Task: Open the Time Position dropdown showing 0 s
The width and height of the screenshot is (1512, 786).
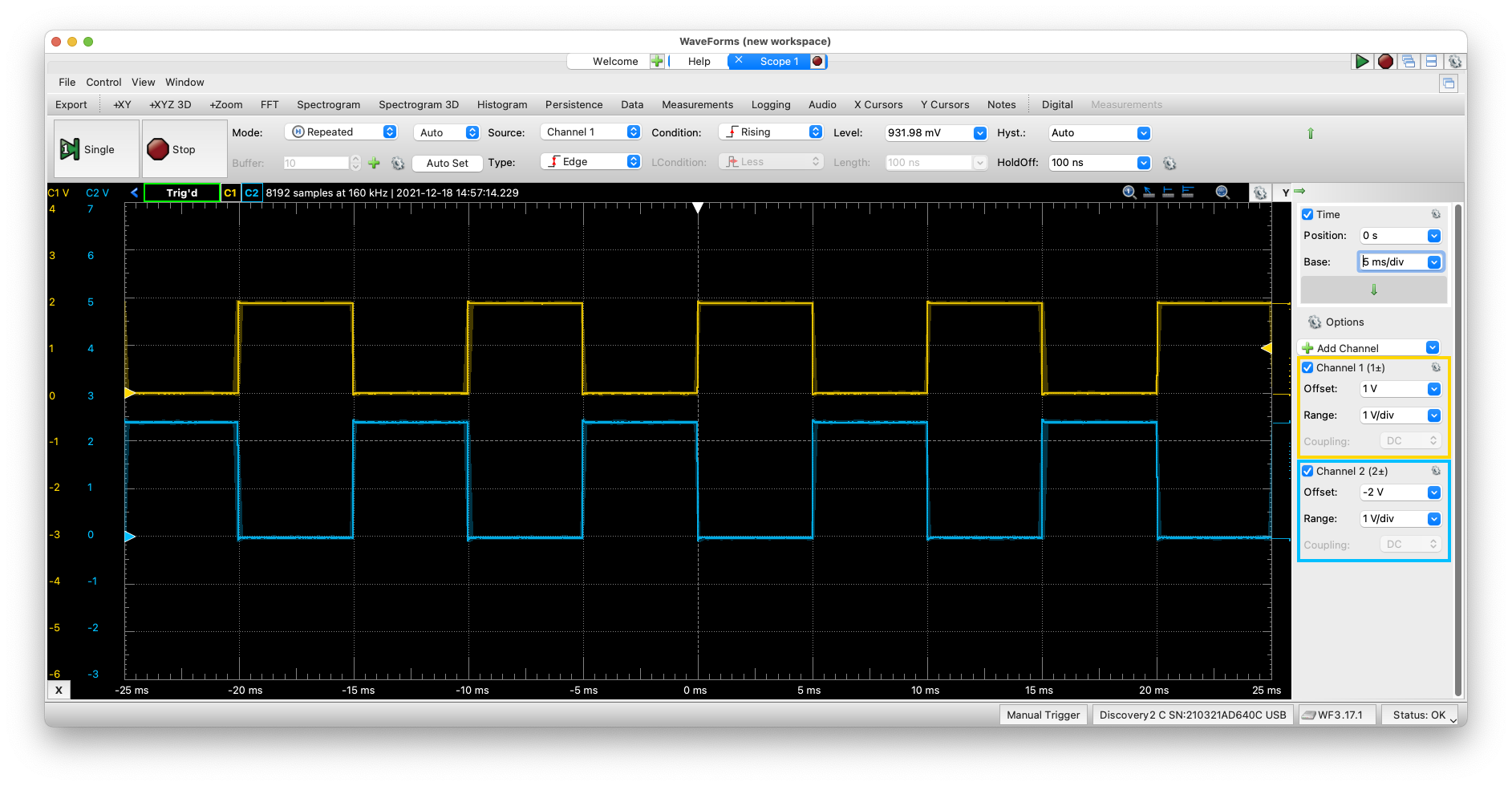Action: click(1401, 236)
